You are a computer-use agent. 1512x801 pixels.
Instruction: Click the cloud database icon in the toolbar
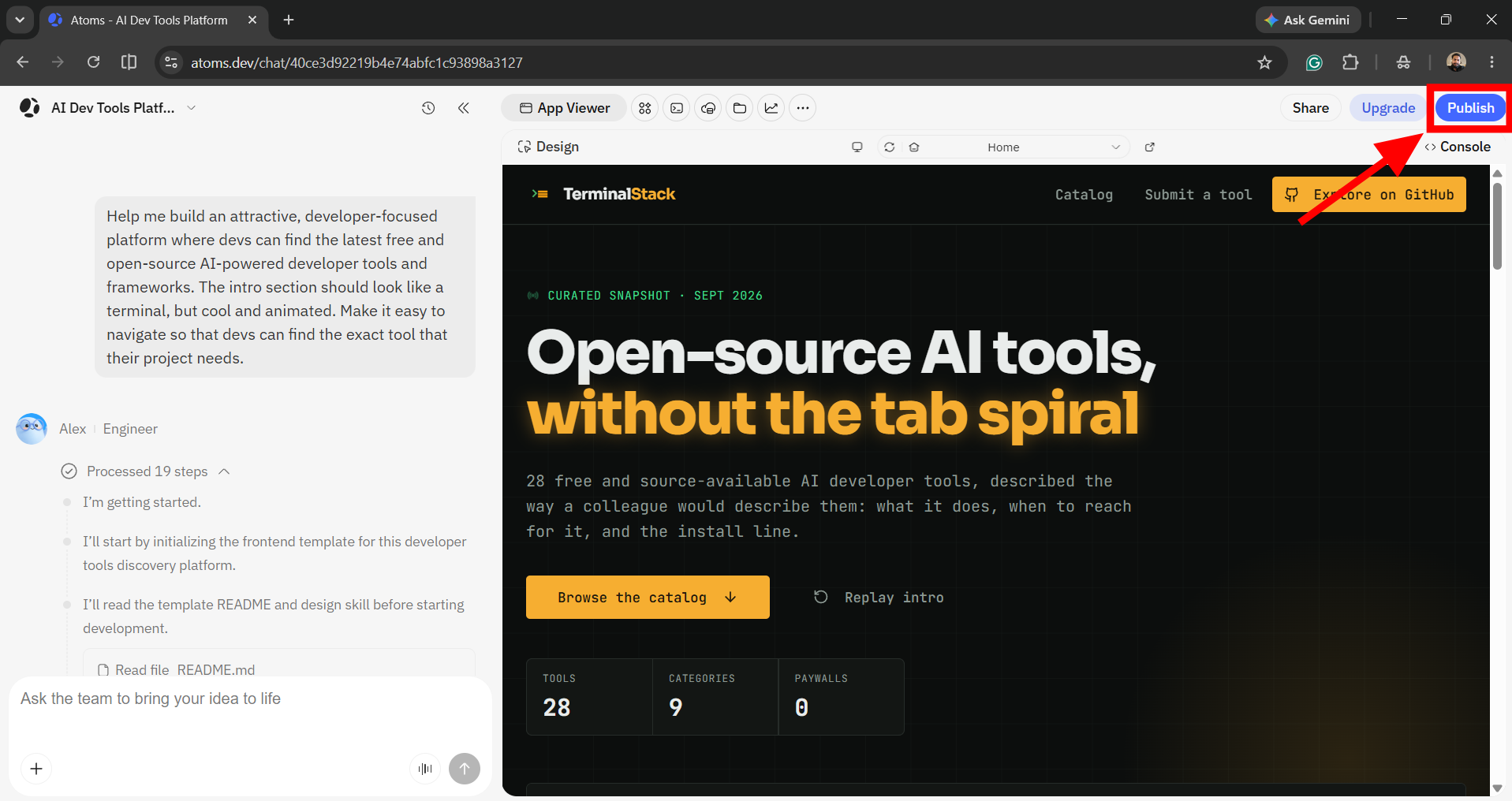pos(708,108)
